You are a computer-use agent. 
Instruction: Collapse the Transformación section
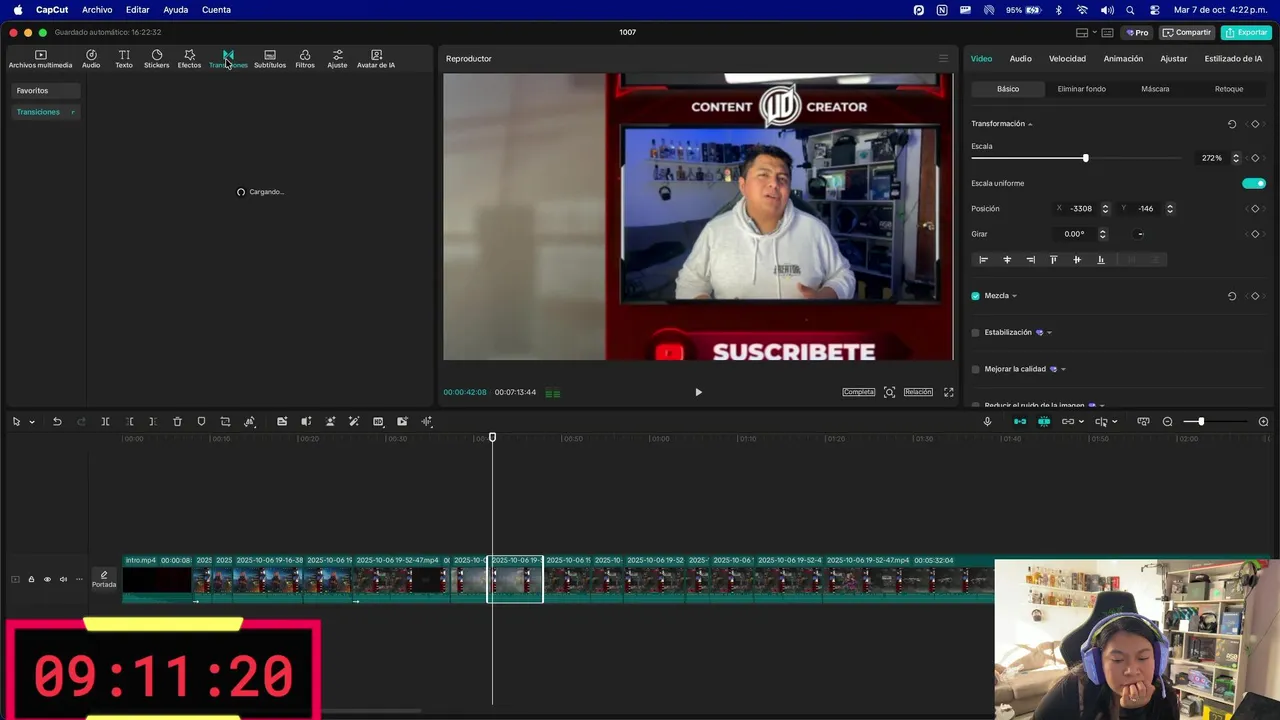point(1030,124)
